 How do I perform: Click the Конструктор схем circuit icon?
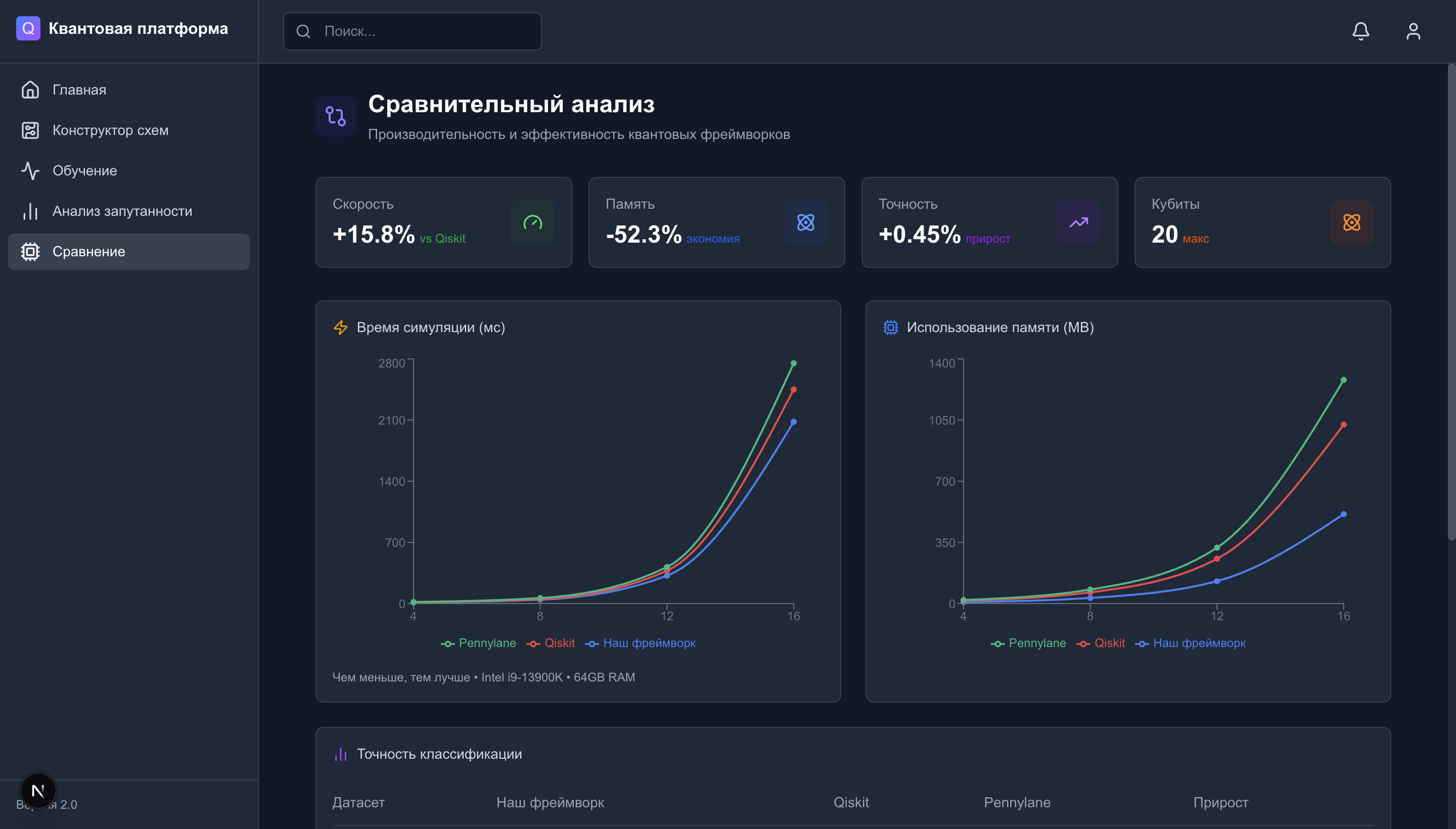coord(30,130)
